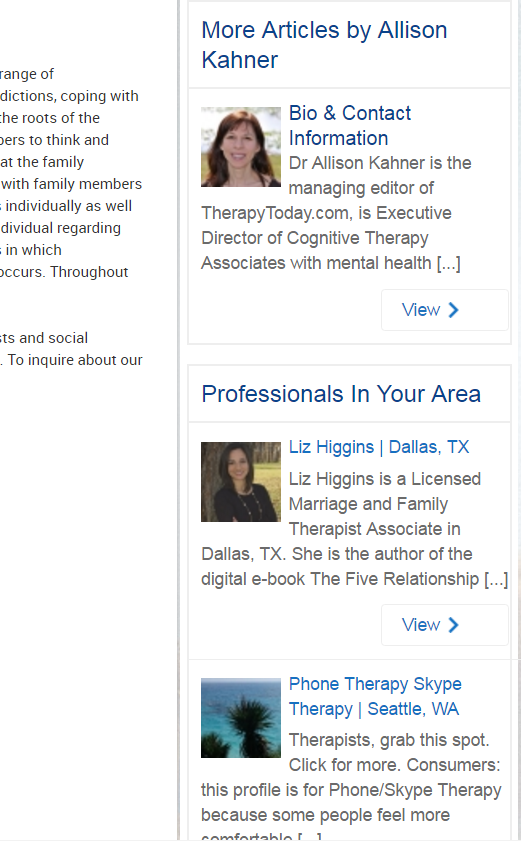Click the chevron arrow in Liz Higgins' View button
Image resolution: width=521 pixels, height=841 pixels.
[x=454, y=625]
